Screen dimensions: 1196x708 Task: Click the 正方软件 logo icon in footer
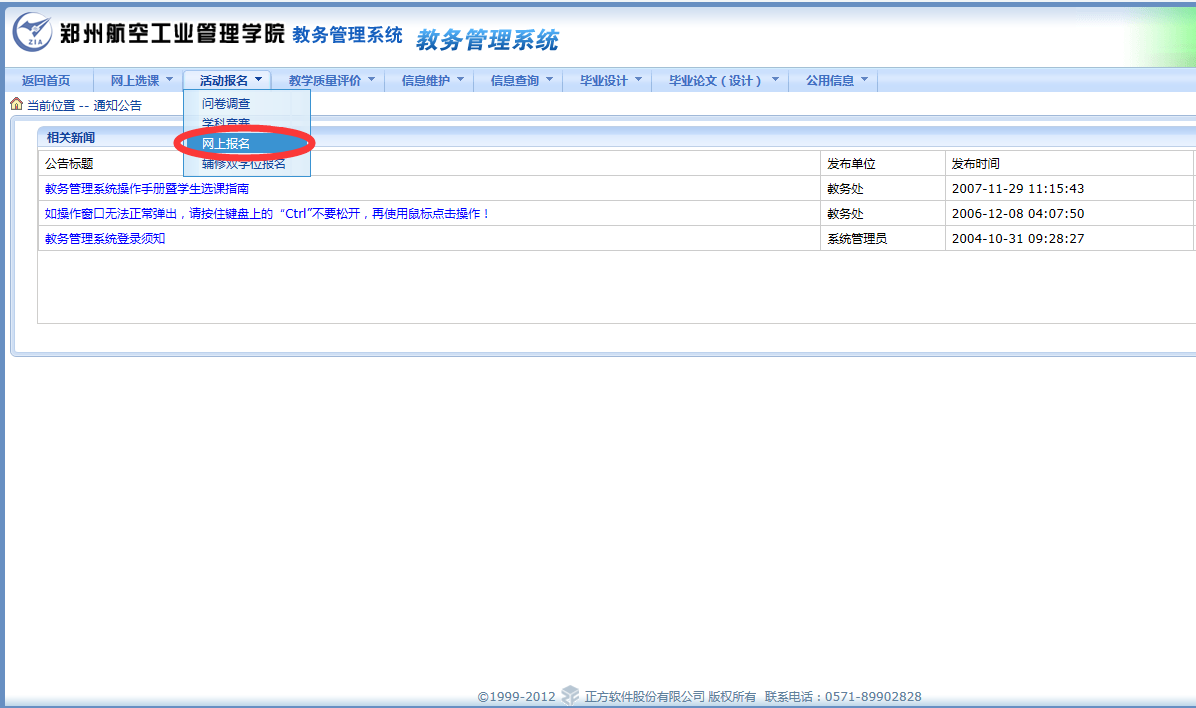click(x=570, y=695)
